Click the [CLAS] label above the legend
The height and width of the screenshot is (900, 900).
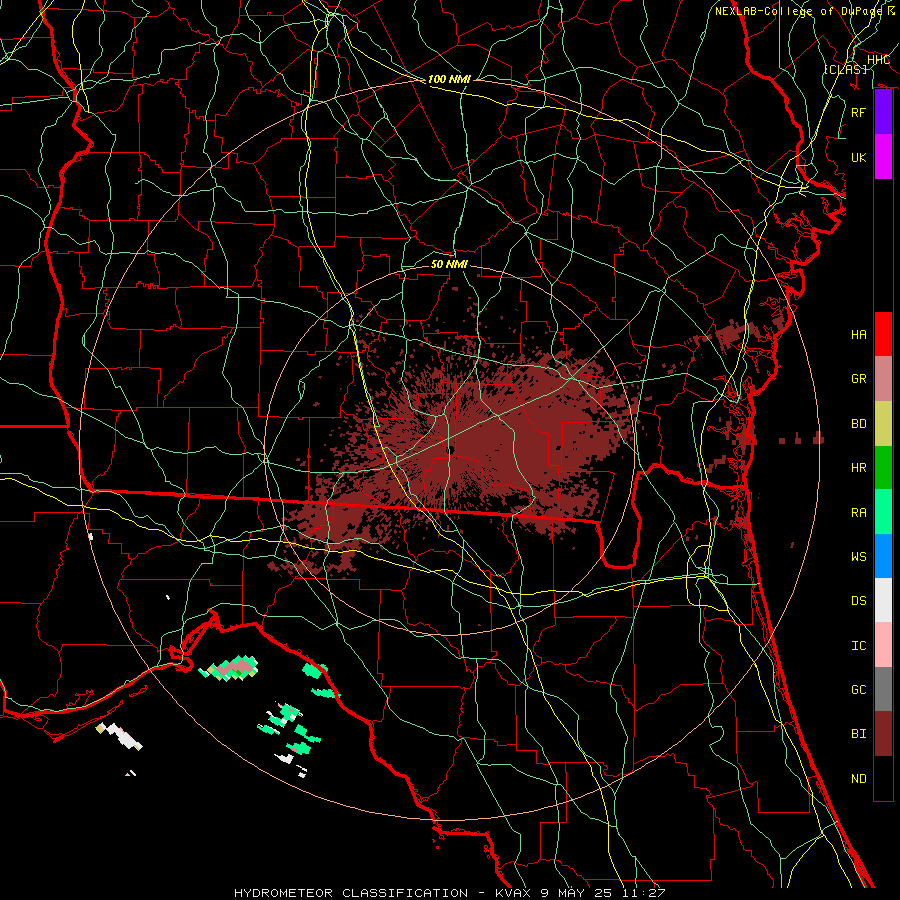[x=845, y=69]
